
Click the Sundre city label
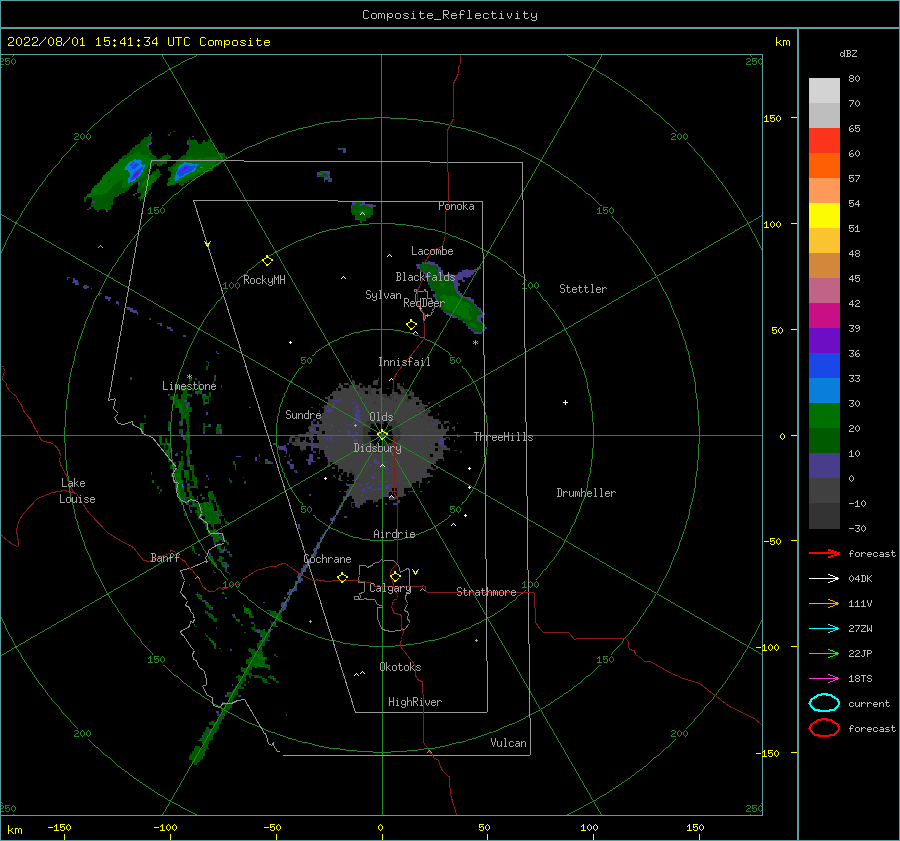point(303,414)
